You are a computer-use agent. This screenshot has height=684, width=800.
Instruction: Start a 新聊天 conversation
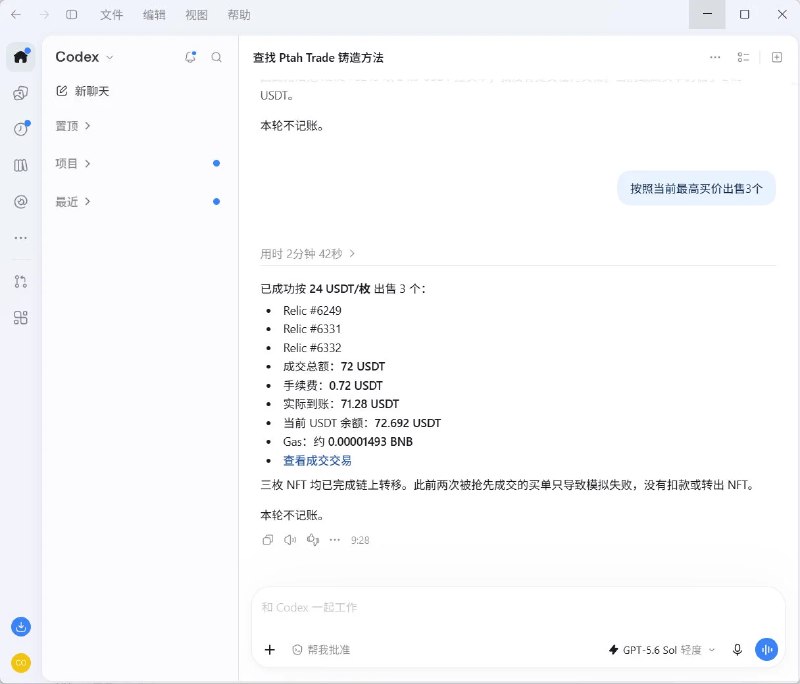tap(83, 91)
